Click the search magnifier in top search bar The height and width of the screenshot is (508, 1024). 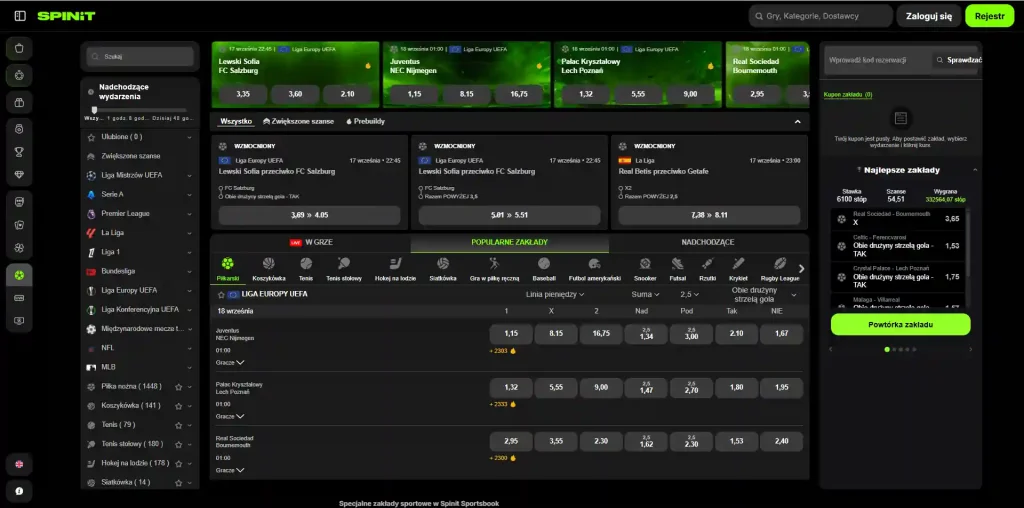[x=759, y=16]
